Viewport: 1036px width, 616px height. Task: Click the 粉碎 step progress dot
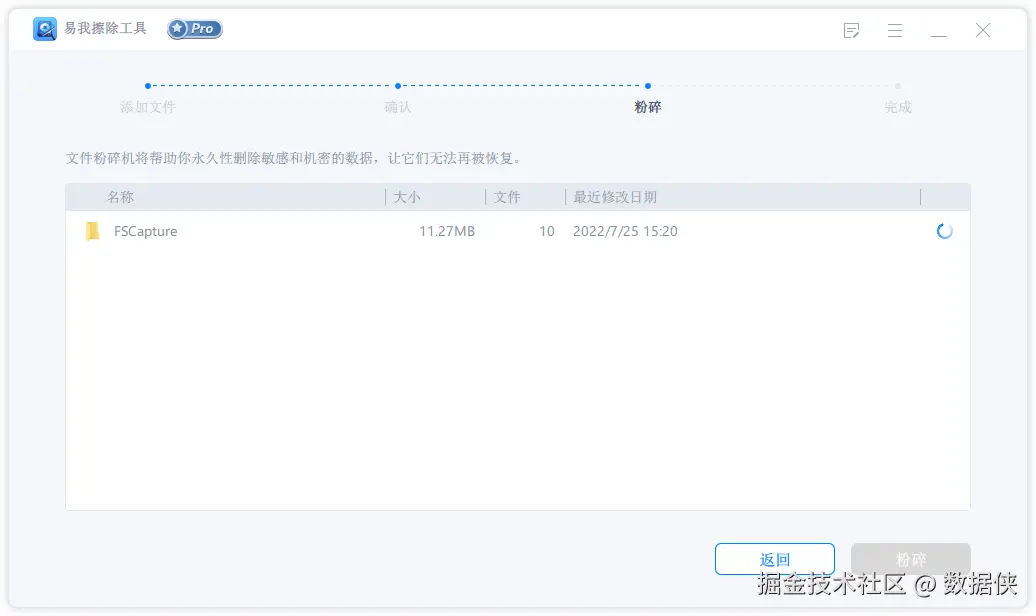point(648,87)
